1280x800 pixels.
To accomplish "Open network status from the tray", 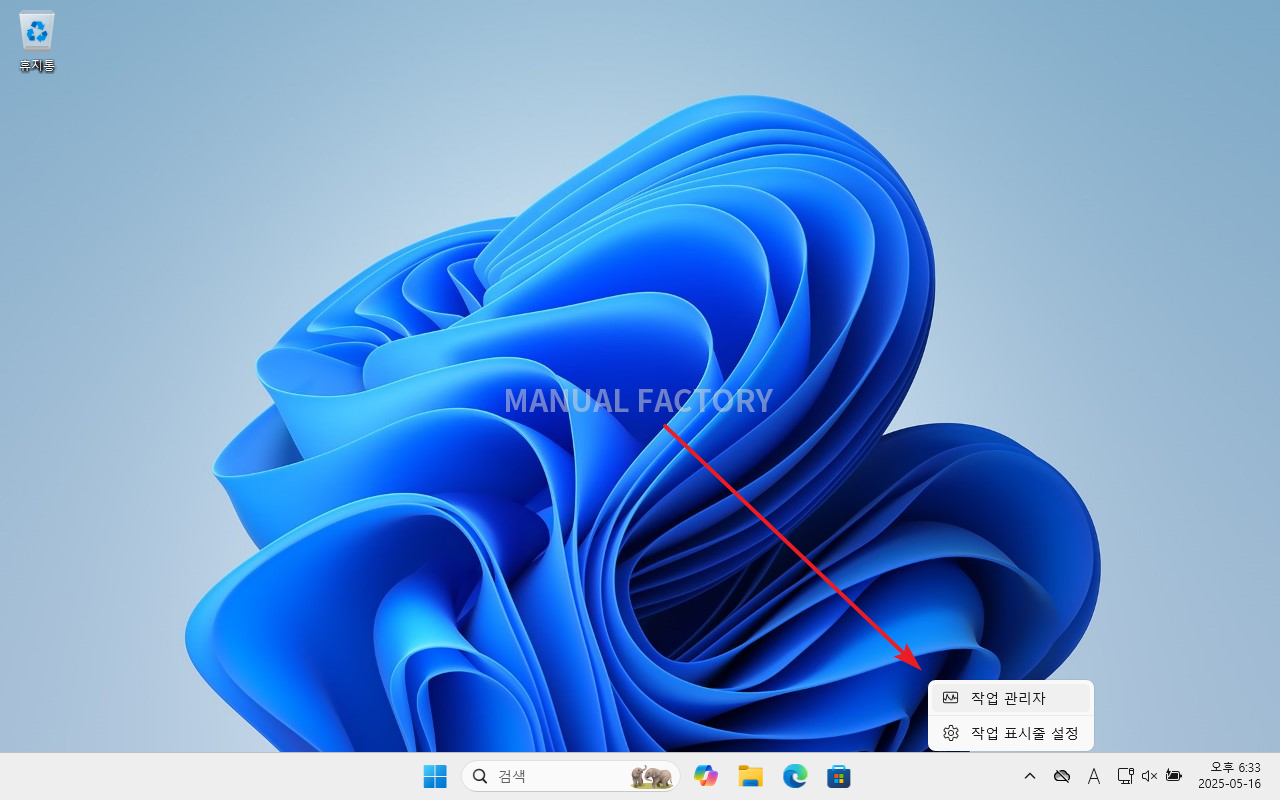I will click(x=1125, y=776).
